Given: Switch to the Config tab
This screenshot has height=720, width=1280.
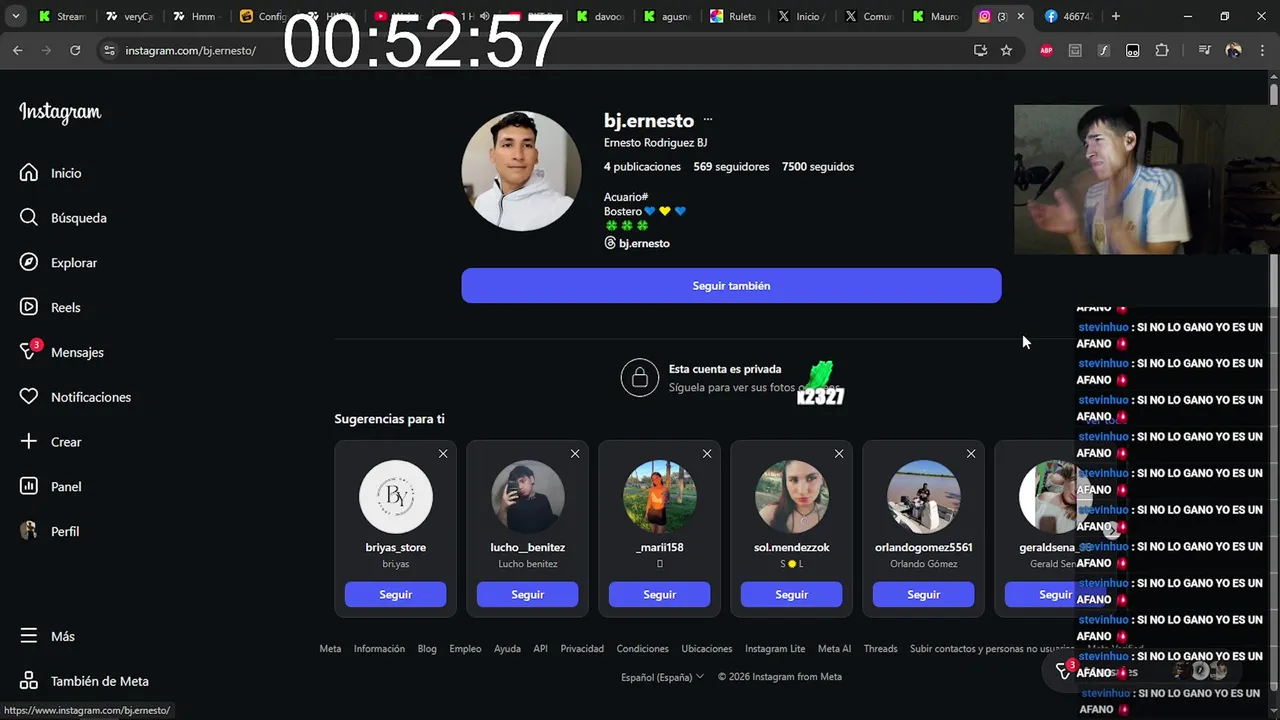Looking at the screenshot, I should (264, 16).
